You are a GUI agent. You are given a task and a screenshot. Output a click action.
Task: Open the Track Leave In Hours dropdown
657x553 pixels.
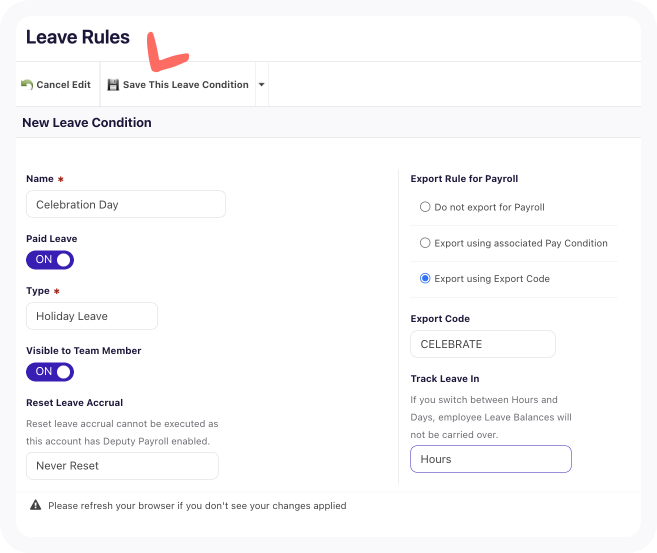[491, 459]
